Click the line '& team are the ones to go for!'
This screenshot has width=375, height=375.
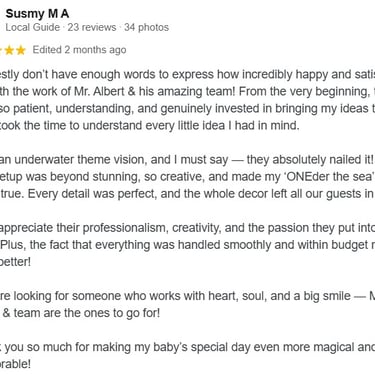point(81,313)
